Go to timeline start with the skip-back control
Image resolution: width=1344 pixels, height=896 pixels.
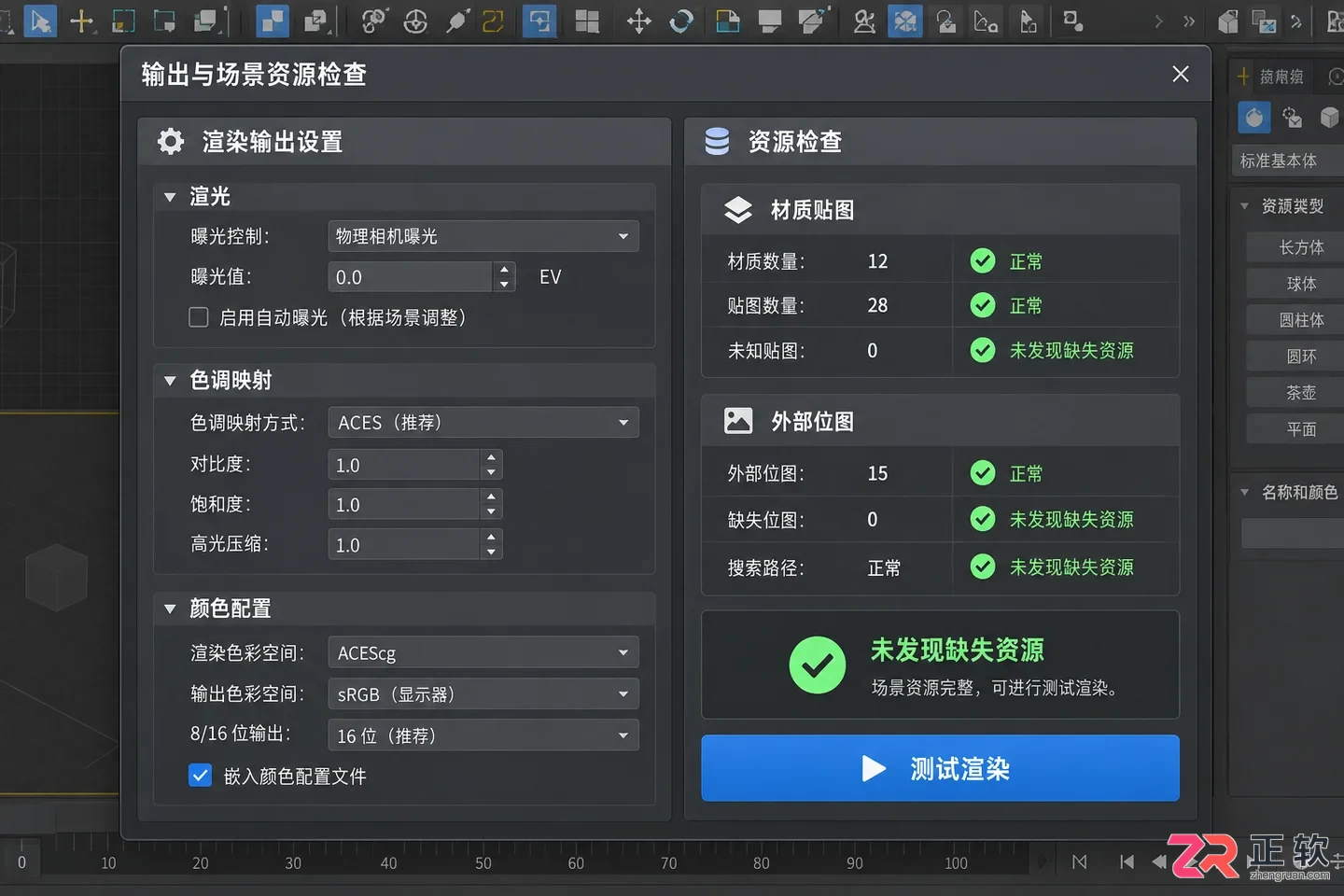click(x=1127, y=861)
